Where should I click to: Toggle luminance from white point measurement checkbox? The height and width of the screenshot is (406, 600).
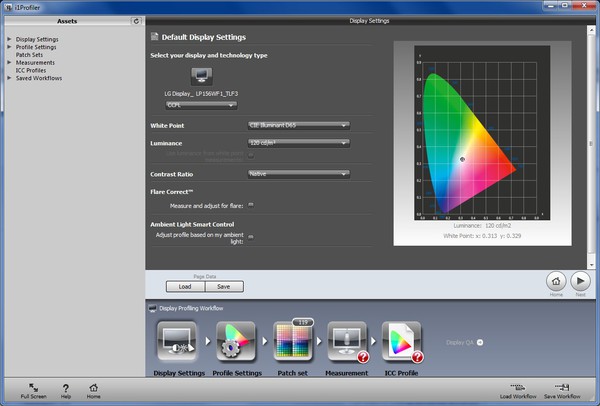click(x=251, y=155)
